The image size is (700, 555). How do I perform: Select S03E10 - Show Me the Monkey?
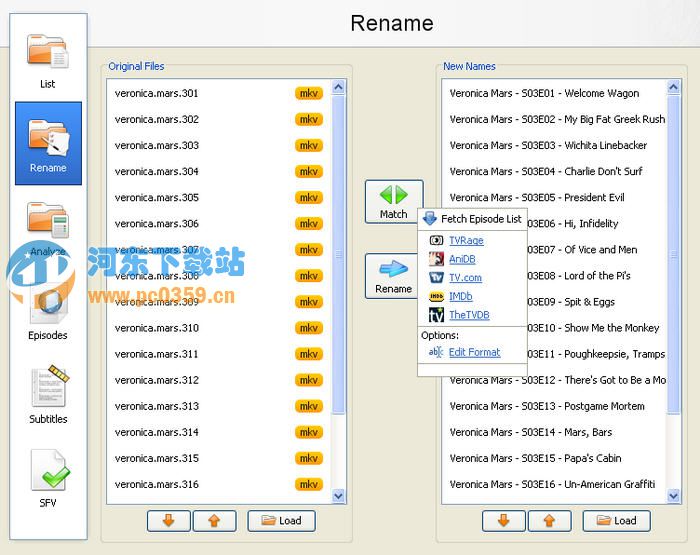pyautogui.click(x=596, y=328)
